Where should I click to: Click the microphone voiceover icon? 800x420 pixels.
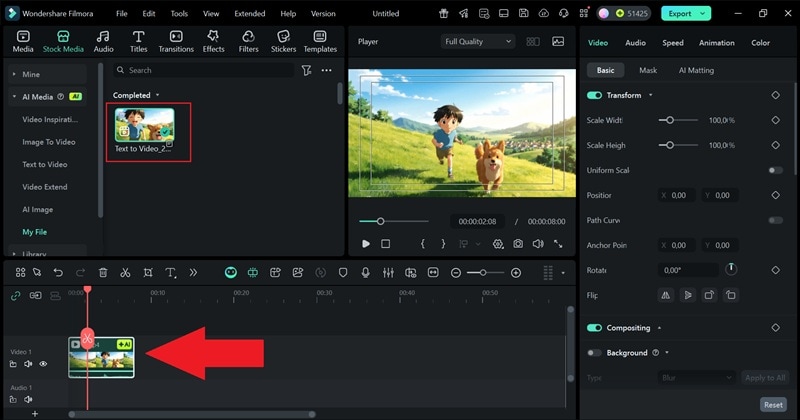(365, 273)
